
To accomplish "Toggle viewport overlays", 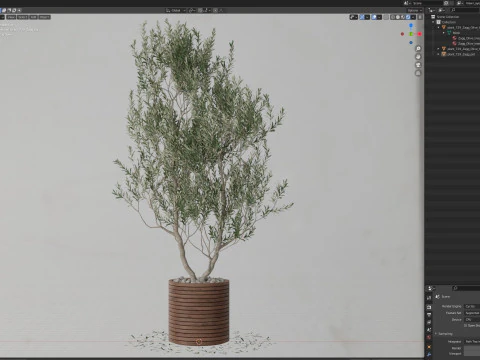I will (374, 17).
